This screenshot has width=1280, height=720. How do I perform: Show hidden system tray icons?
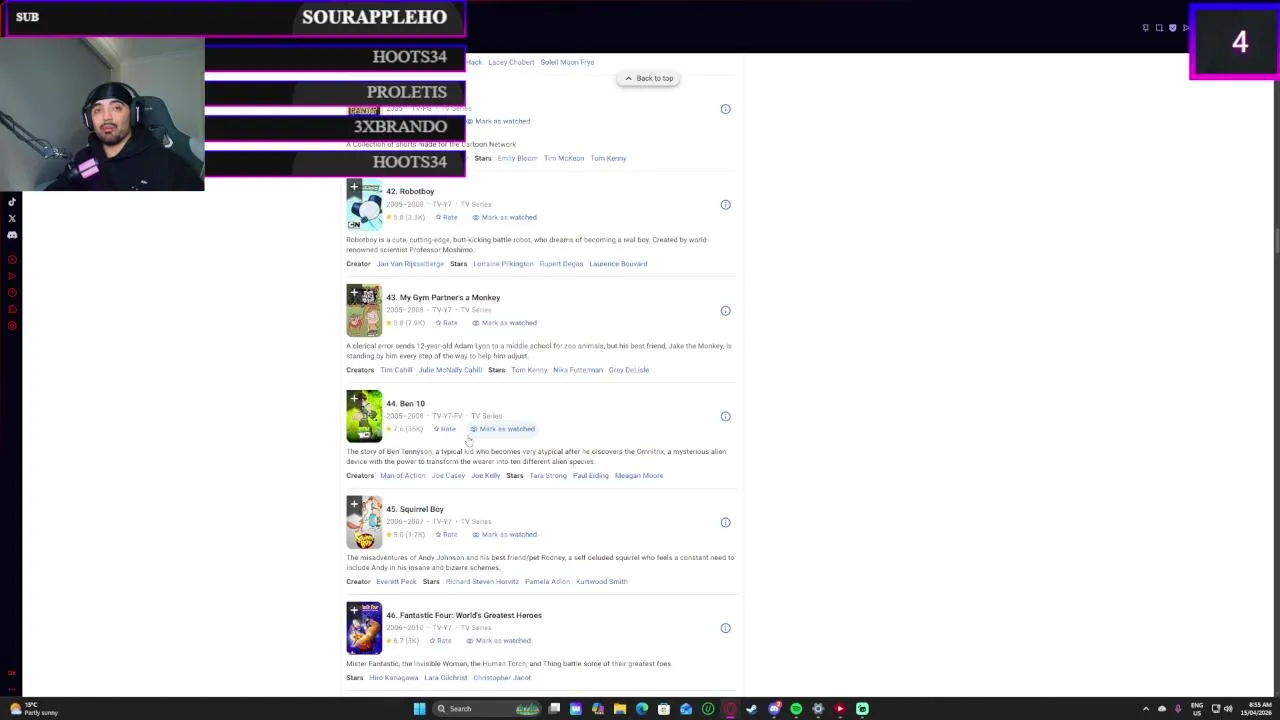tap(1146, 709)
